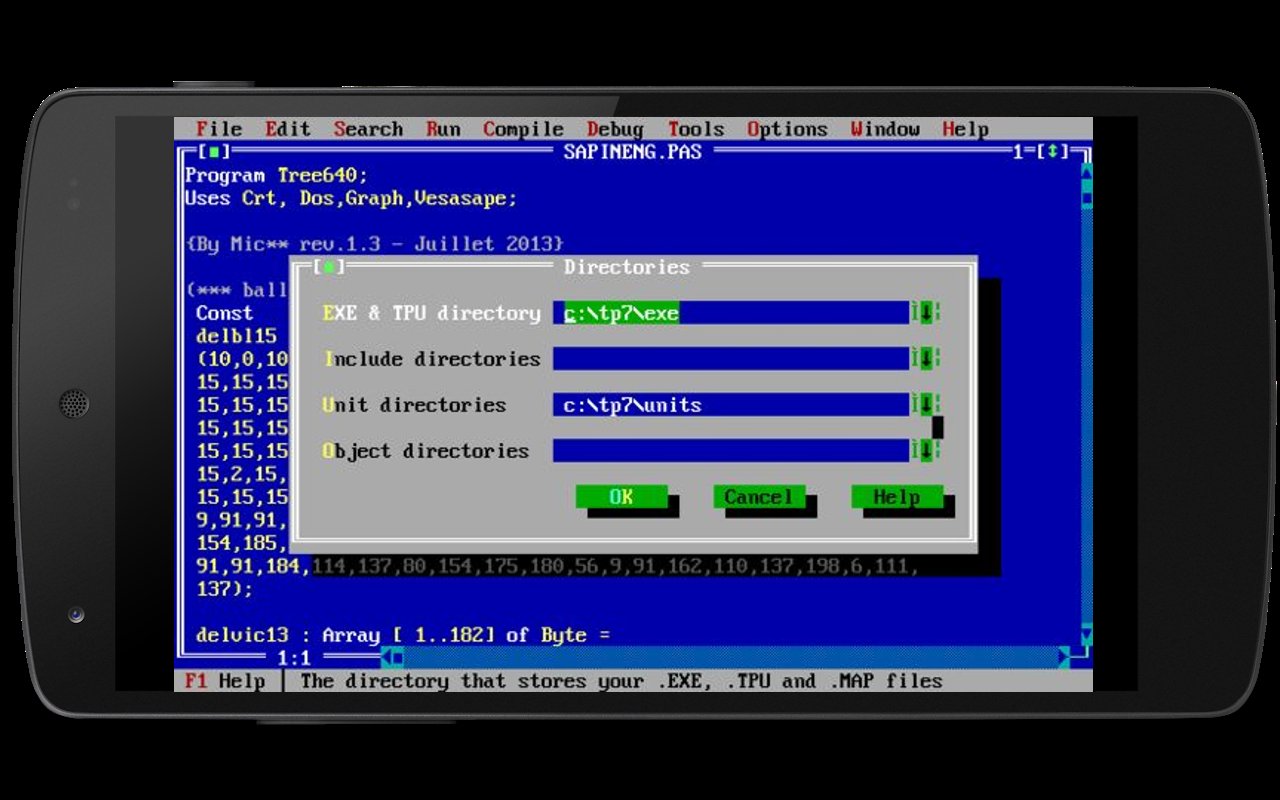Click OK to confirm directory settings
This screenshot has width=1280, height=800.
[x=622, y=496]
